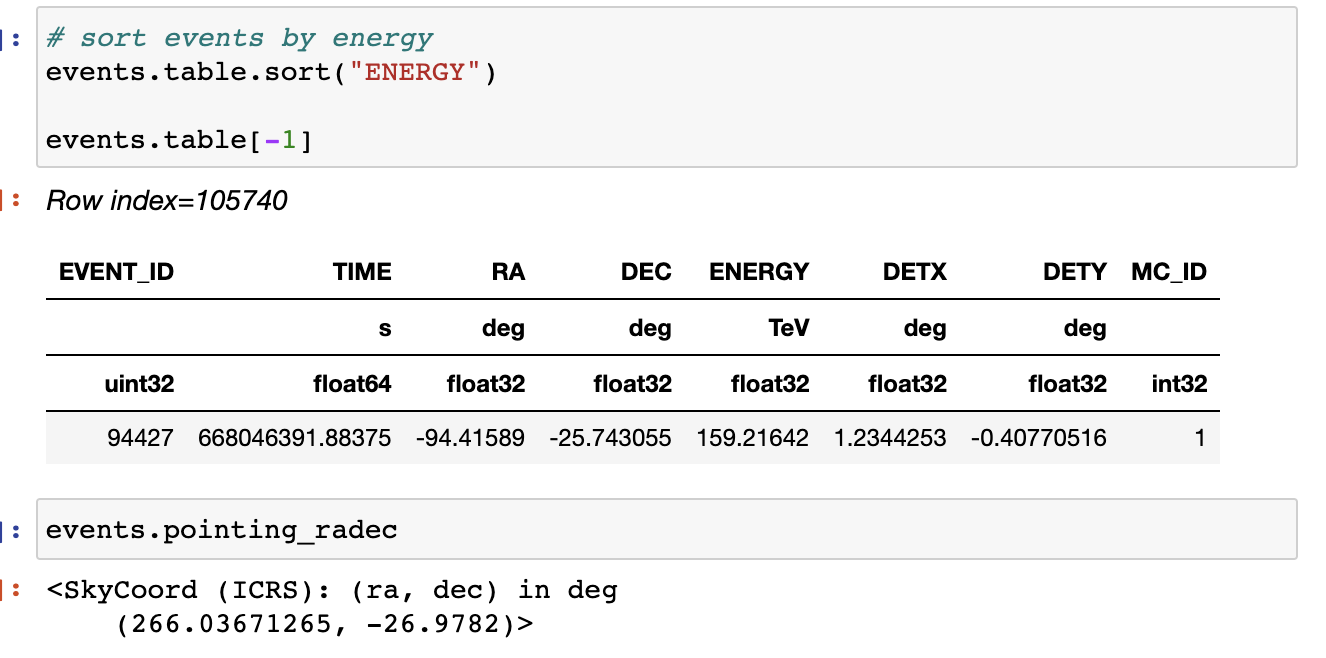Click the time value 668046391.88375
The height and width of the screenshot is (658, 1326).
click(x=295, y=438)
